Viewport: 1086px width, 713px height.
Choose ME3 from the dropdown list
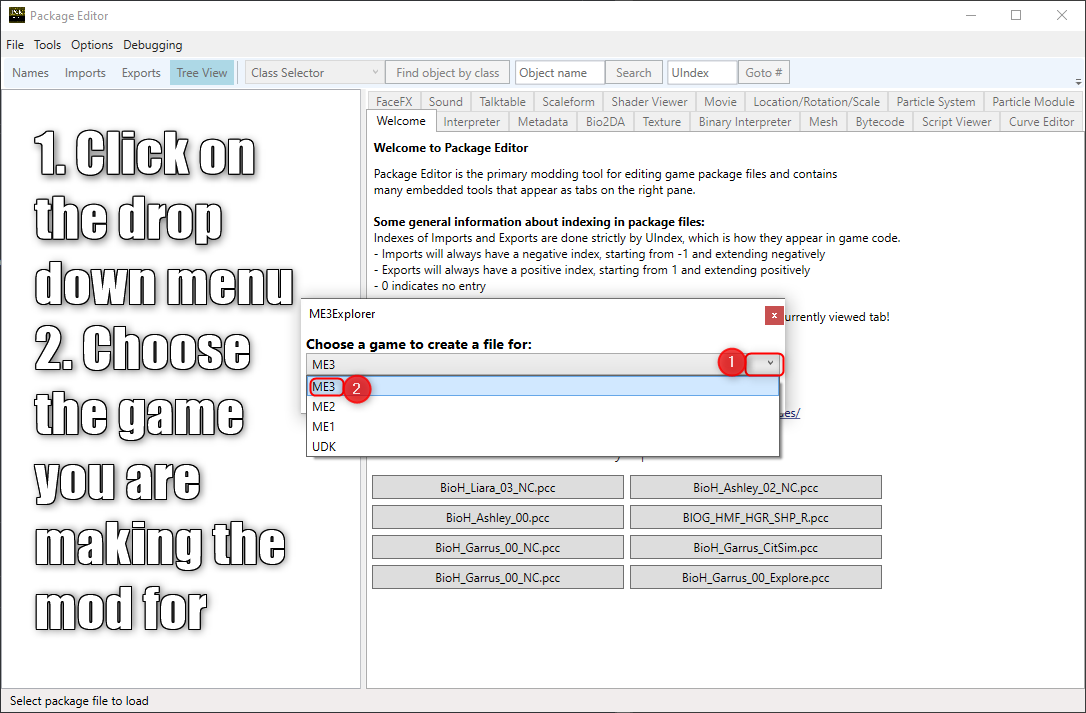click(543, 387)
